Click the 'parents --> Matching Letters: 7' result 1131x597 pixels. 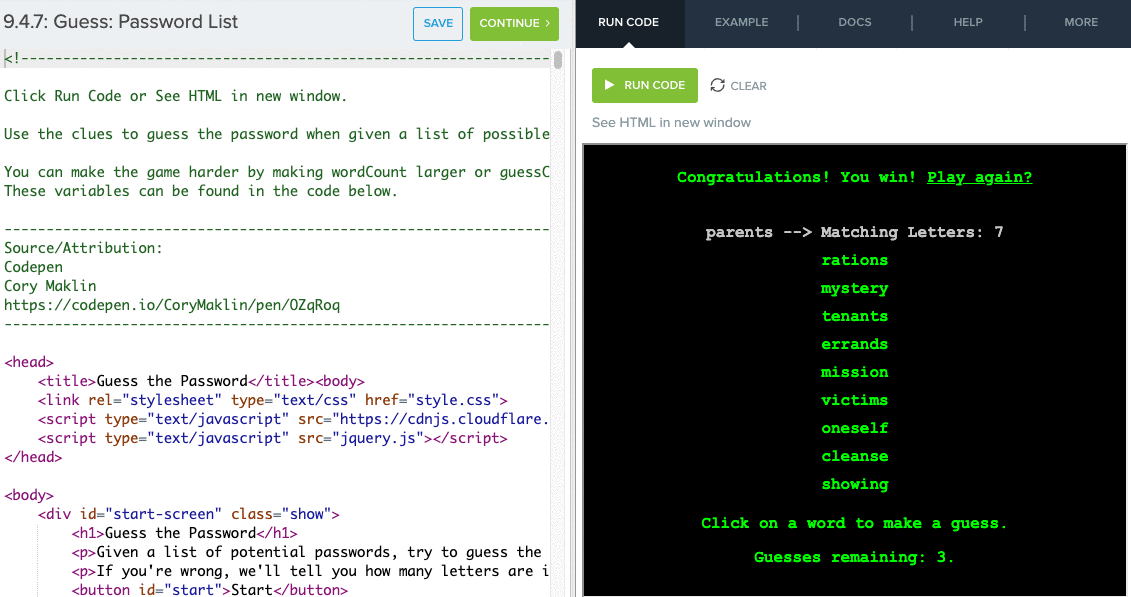click(855, 232)
